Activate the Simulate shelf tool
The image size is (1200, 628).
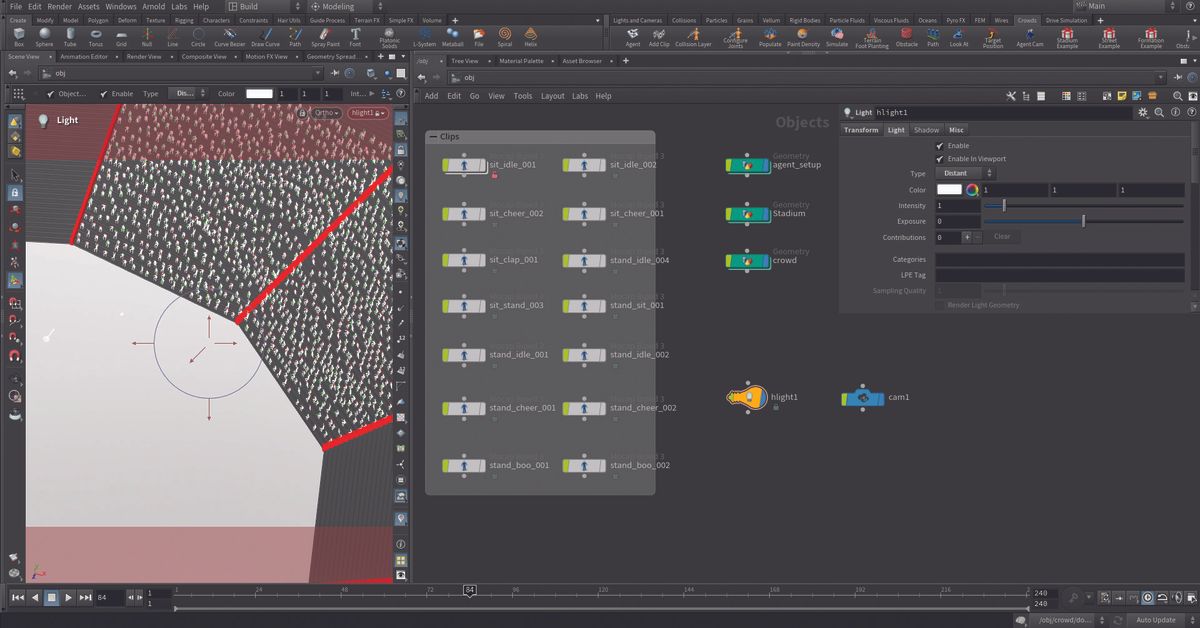836,38
